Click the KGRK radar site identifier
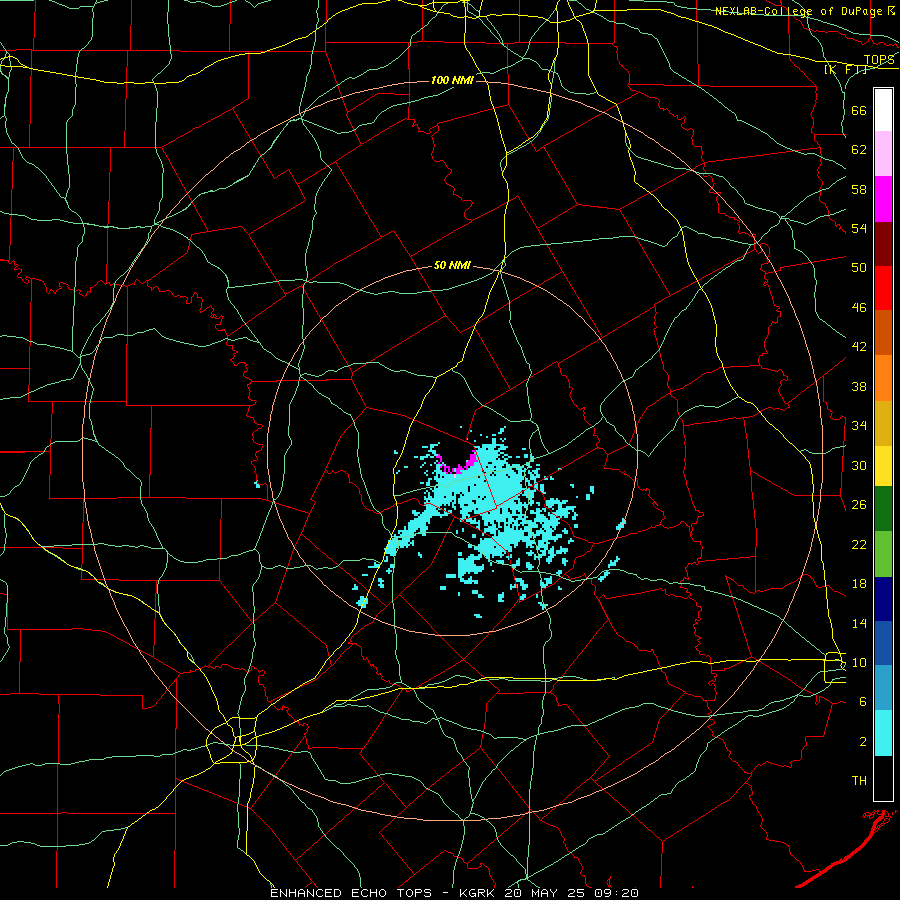The height and width of the screenshot is (900, 900). pyautogui.click(x=478, y=893)
